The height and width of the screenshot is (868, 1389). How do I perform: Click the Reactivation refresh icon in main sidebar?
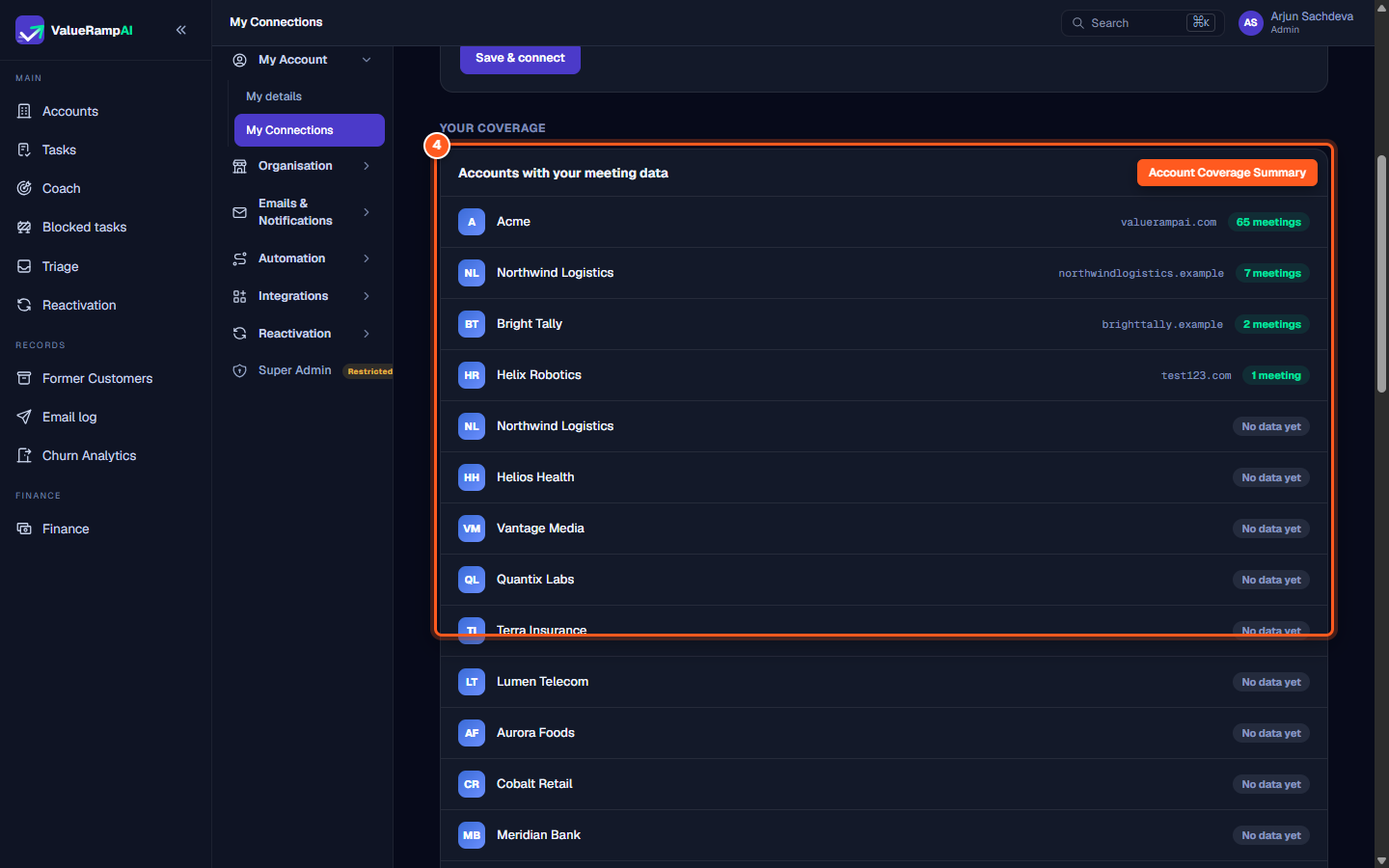click(24, 305)
